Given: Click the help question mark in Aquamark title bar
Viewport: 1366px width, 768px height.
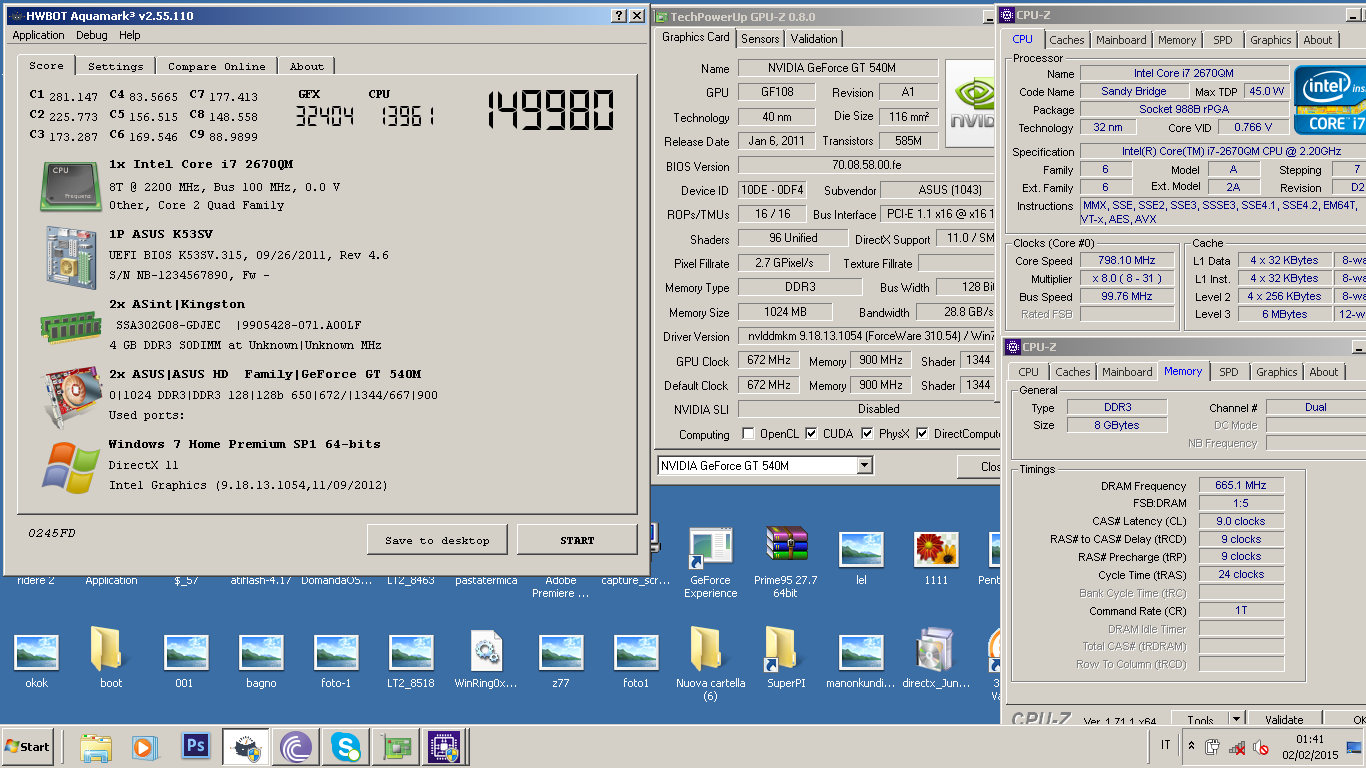Looking at the screenshot, I should tap(619, 16).
